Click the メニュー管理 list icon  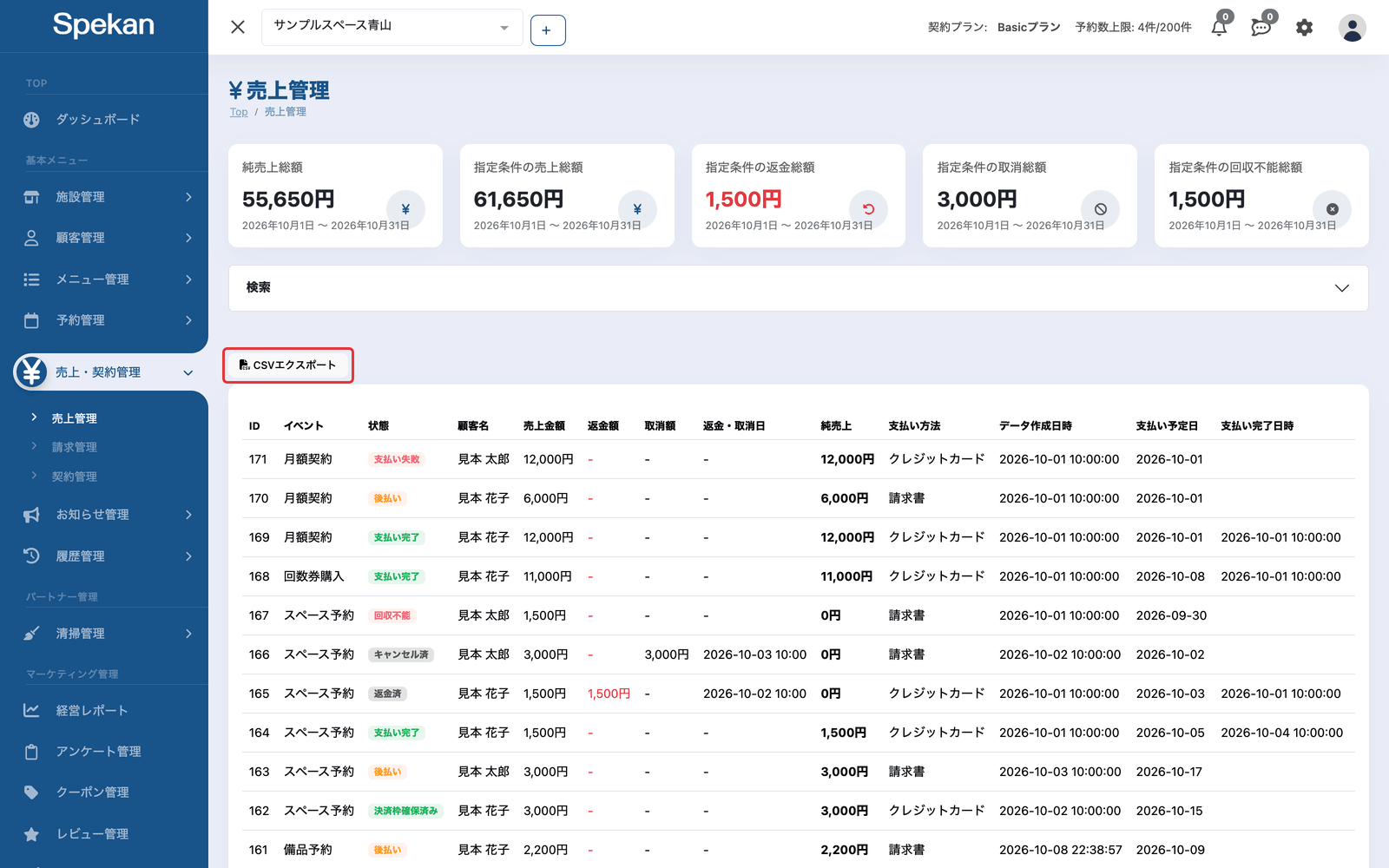(x=31, y=279)
